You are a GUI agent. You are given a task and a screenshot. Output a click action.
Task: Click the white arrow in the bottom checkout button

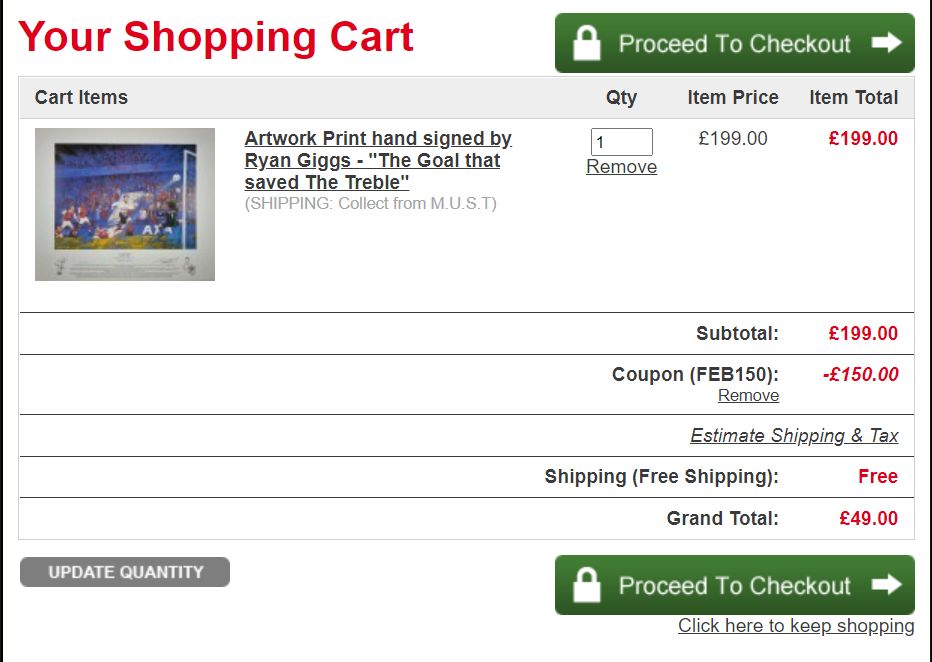(886, 585)
